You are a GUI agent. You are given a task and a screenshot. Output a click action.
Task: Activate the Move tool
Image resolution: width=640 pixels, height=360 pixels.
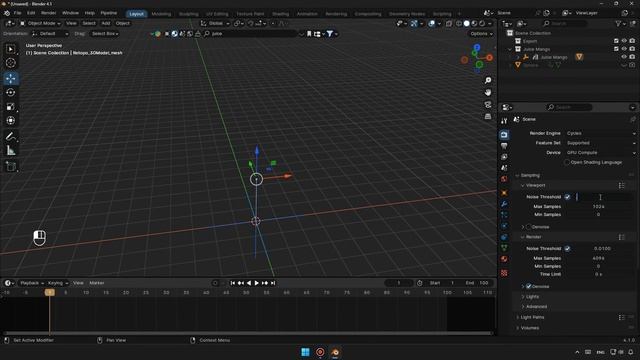(x=11, y=78)
